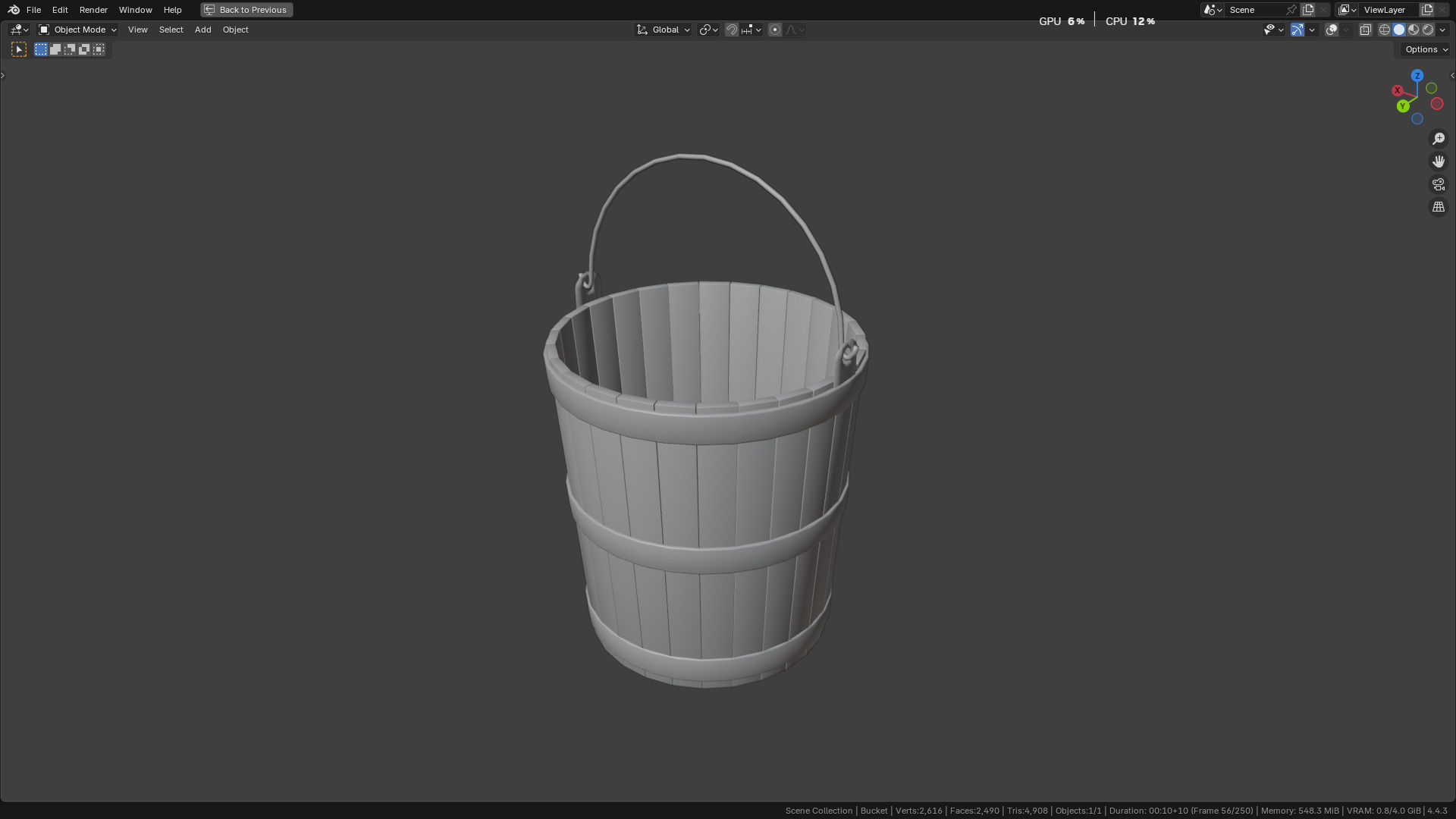Click the ViewLayer name field
Viewport: 1456px width, 819px height.
pyautogui.click(x=1389, y=10)
